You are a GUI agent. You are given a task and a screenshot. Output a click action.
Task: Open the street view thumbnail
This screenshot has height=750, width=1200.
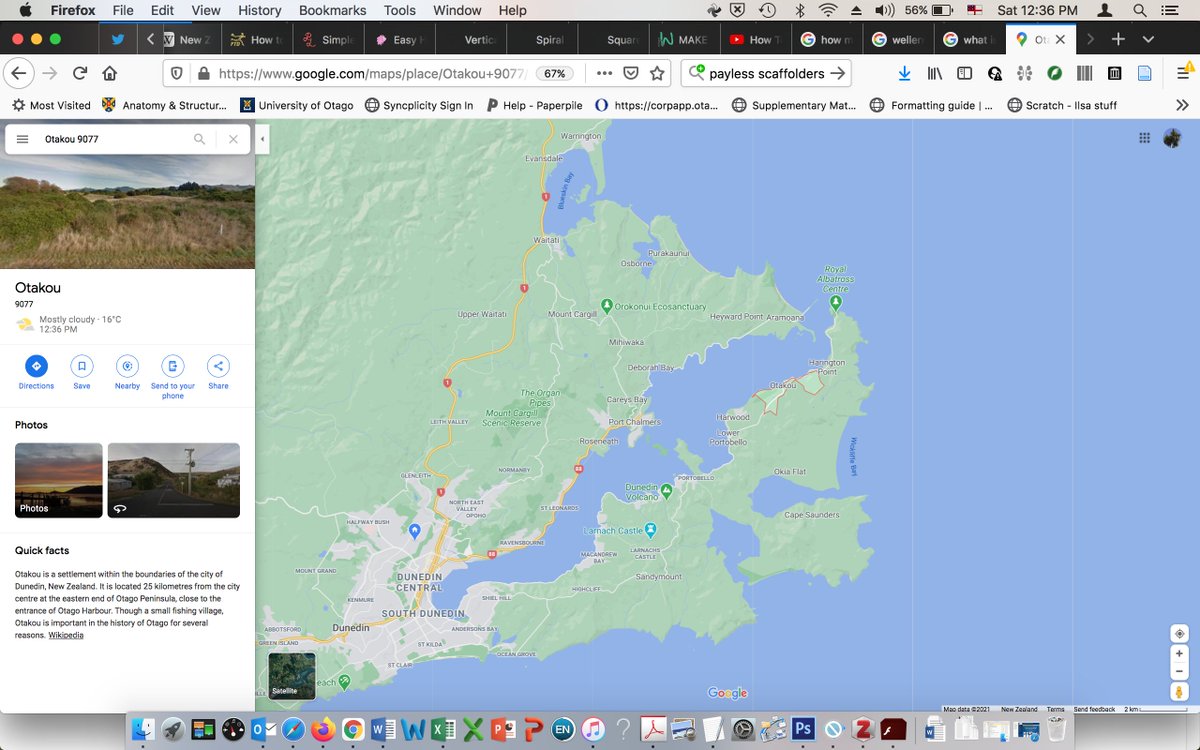(174, 480)
